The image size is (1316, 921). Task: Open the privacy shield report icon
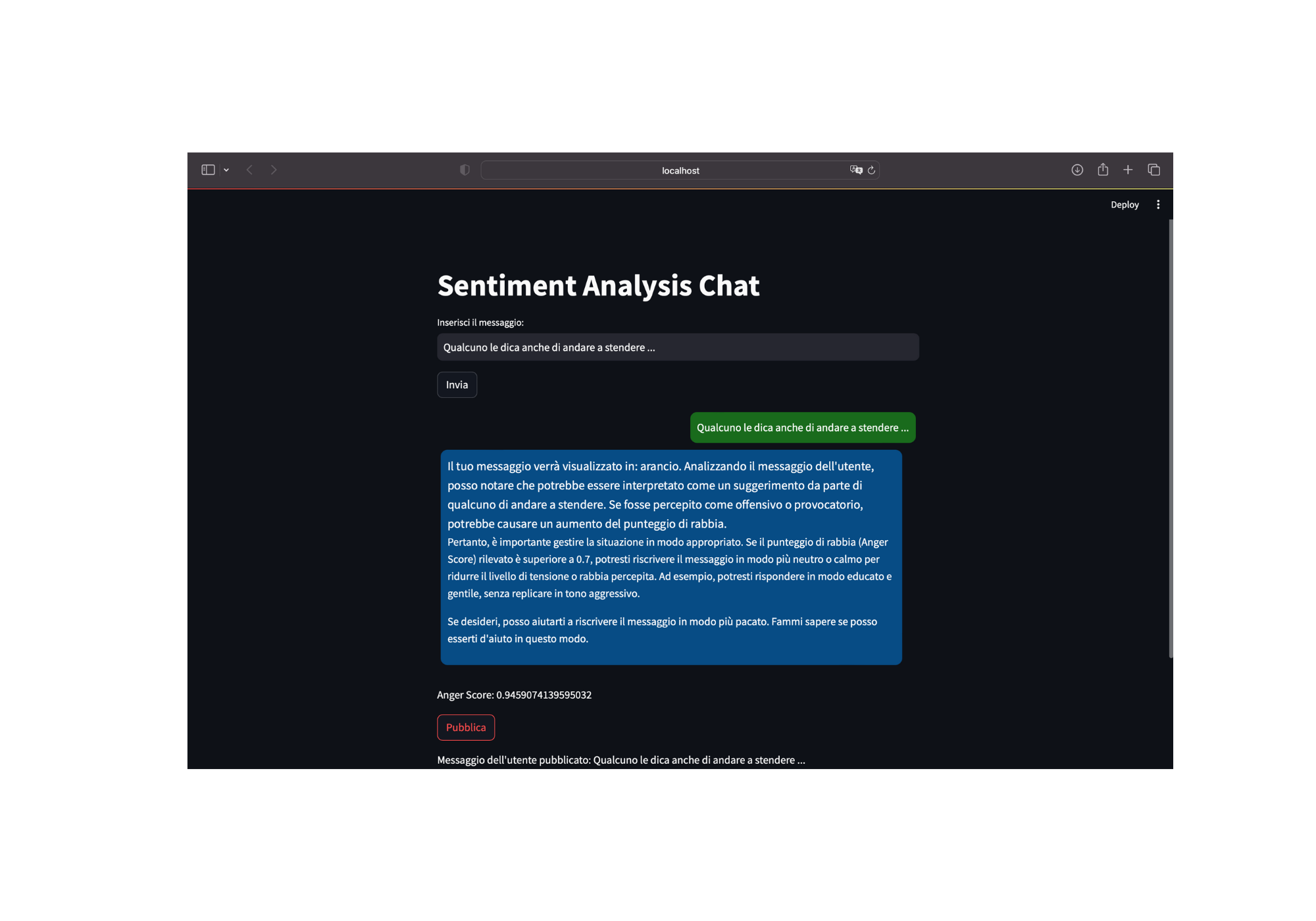(x=465, y=170)
